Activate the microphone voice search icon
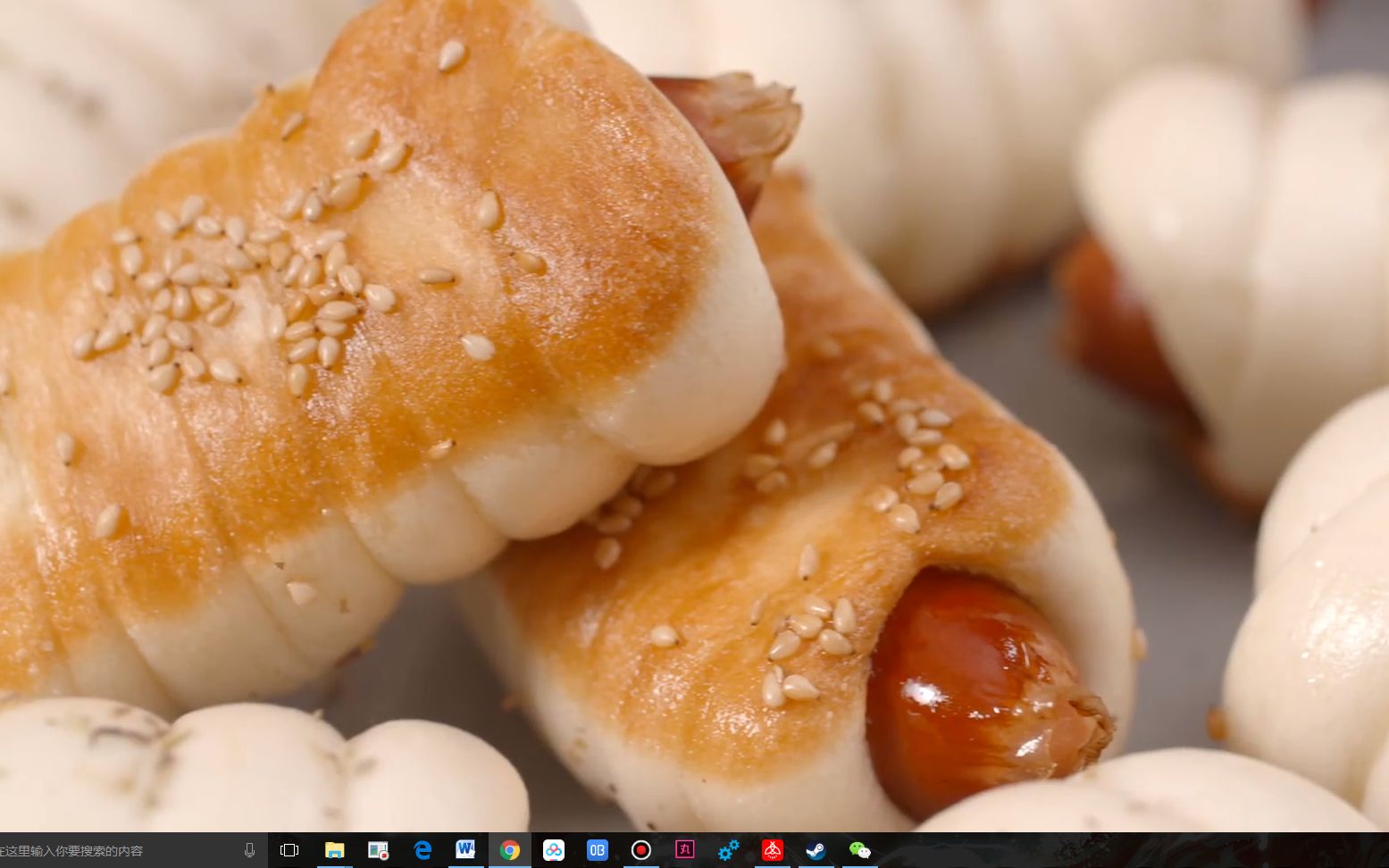This screenshot has height=868, width=1389. coord(249,850)
